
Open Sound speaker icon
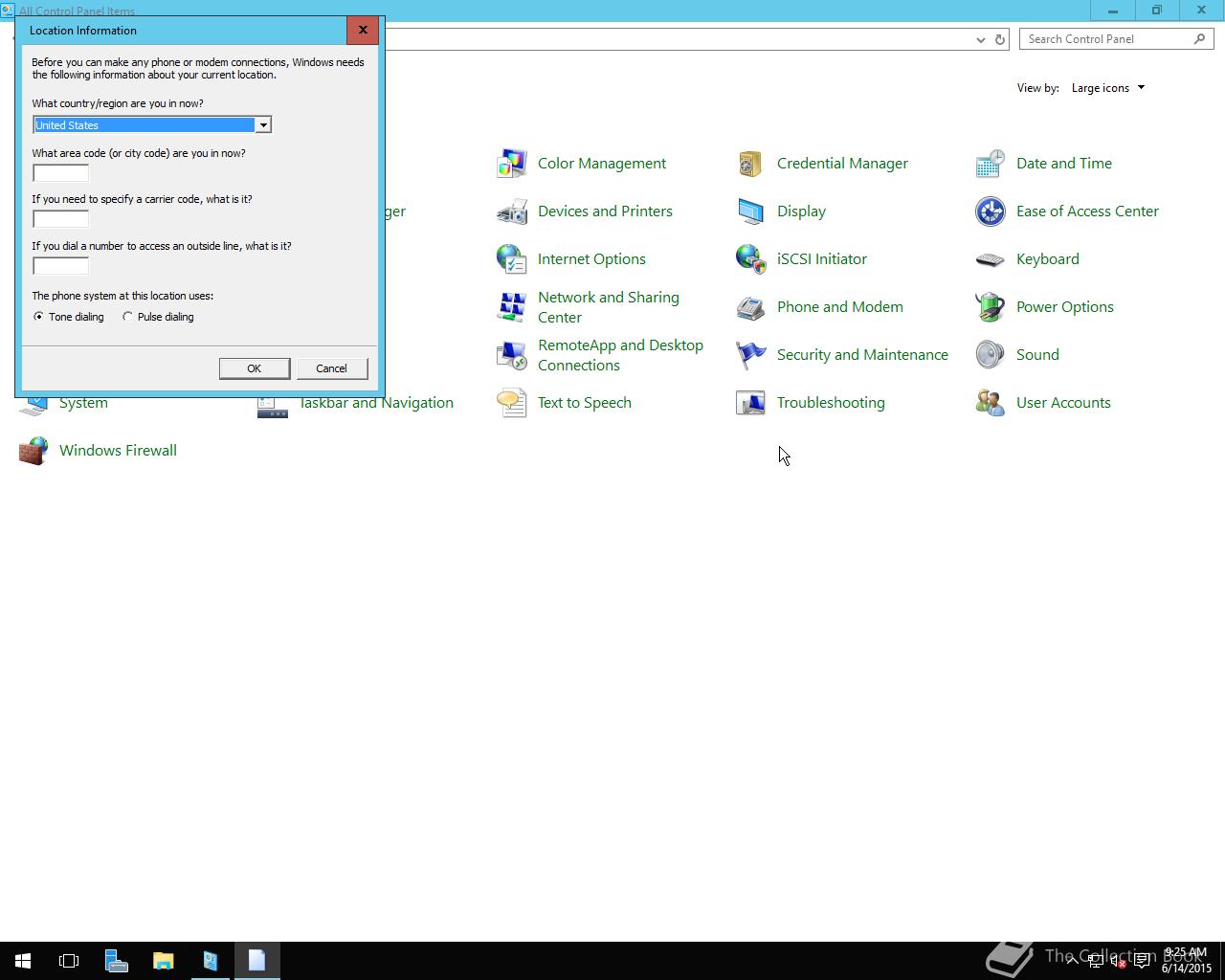coord(991,355)
